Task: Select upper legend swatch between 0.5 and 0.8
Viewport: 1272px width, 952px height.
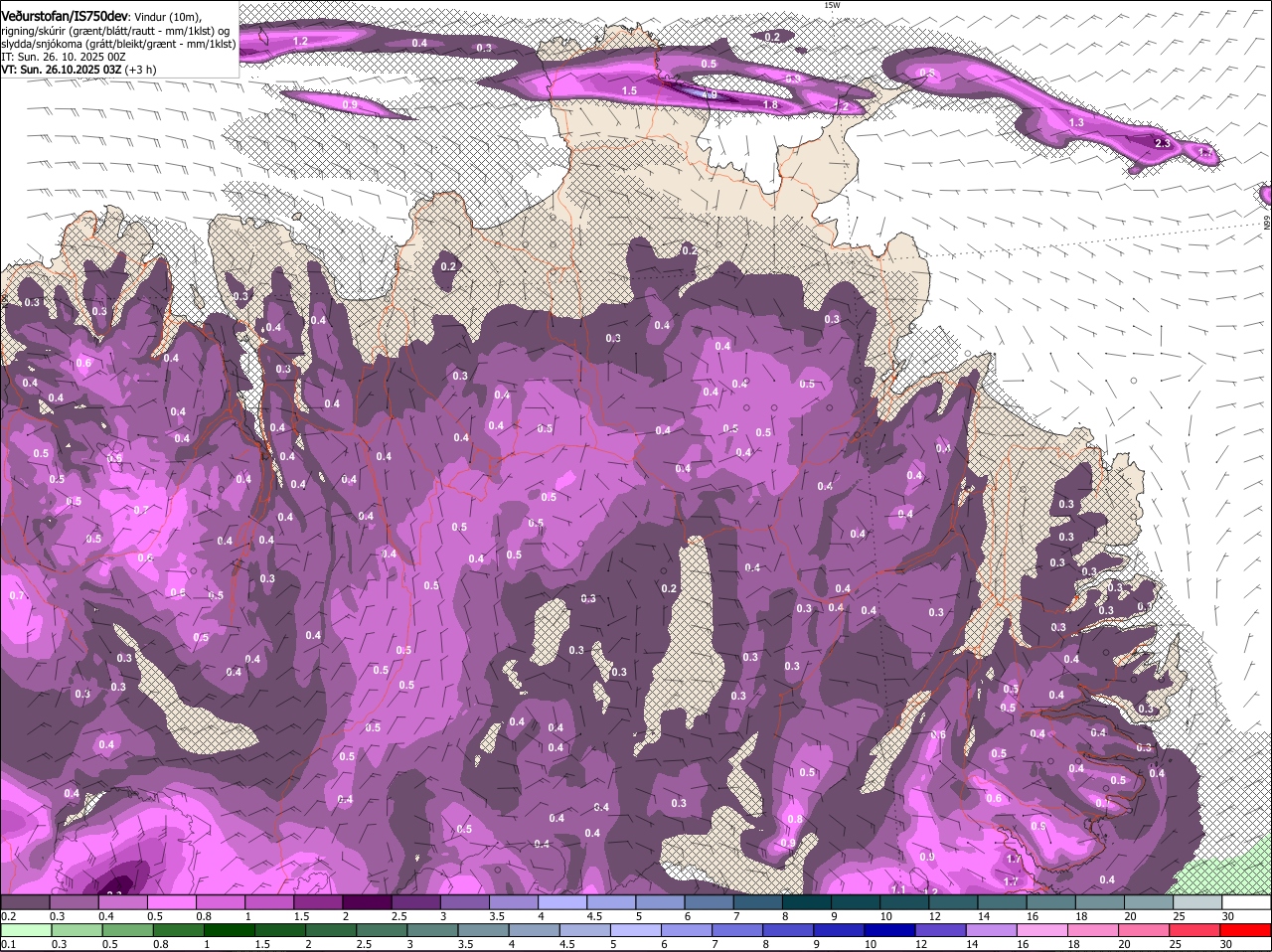Action: [171, 902]
